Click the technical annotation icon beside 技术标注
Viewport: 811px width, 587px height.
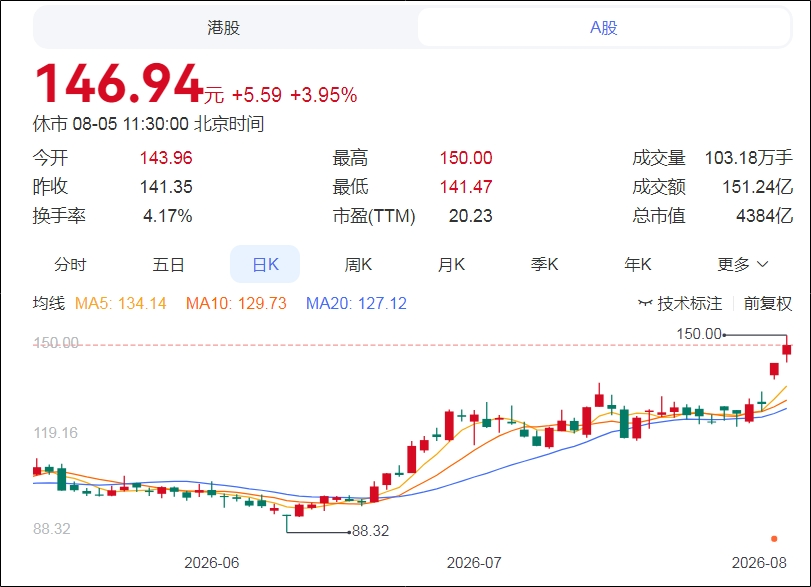644,303
